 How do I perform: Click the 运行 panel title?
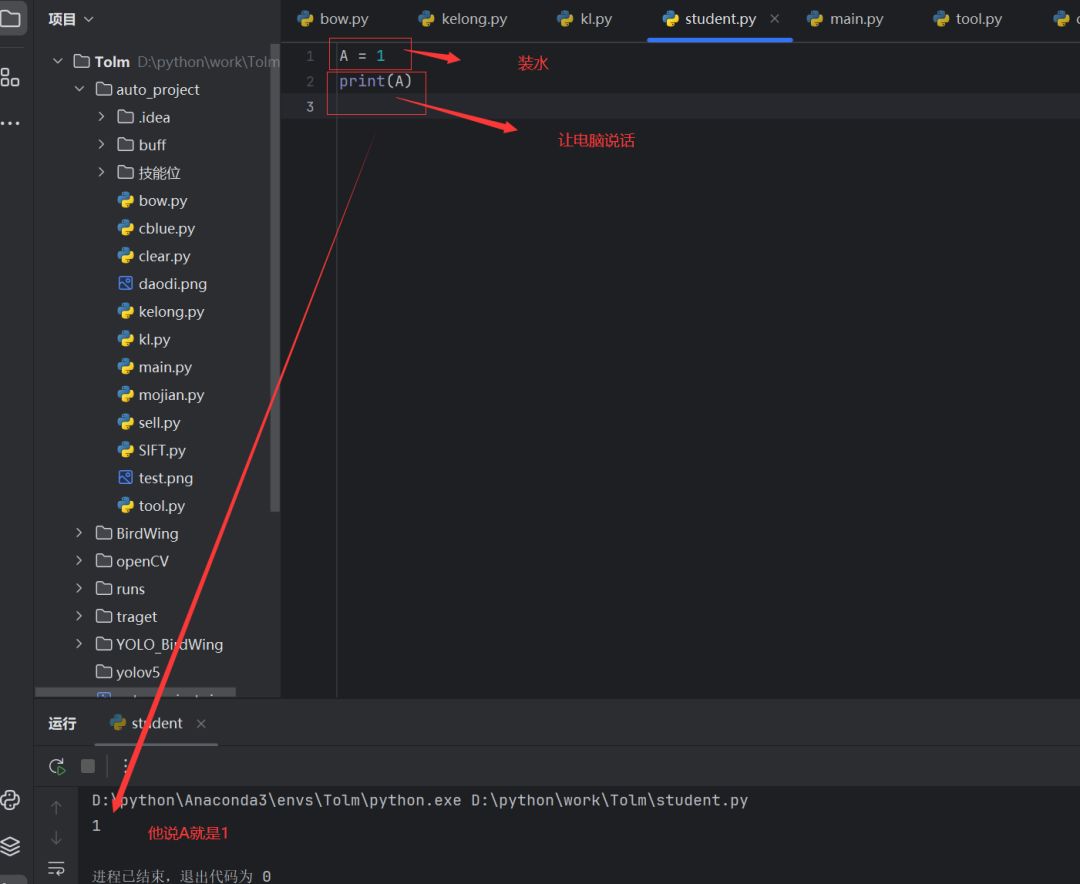tap(62, 723)
